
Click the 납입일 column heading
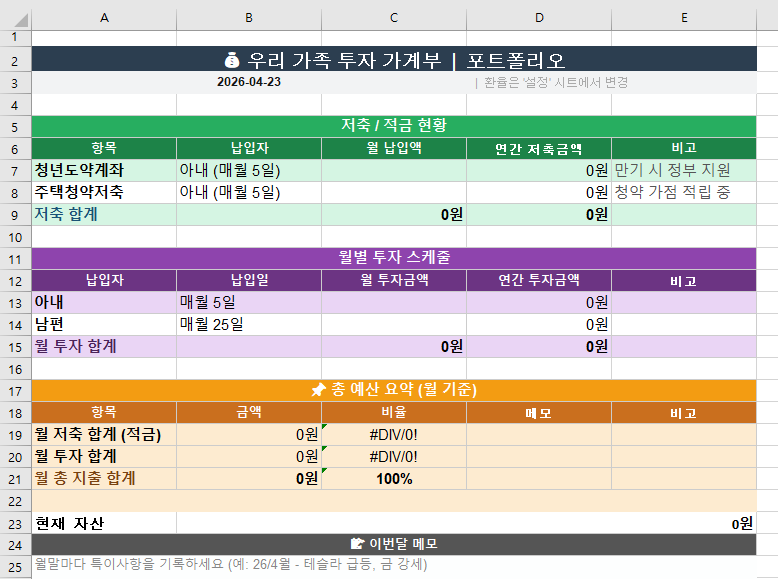[249, 280]
